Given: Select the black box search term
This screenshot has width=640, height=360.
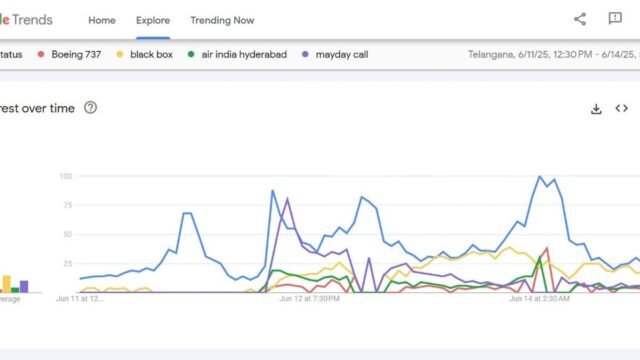Looking at the screenshot, I should pos(151,55).
